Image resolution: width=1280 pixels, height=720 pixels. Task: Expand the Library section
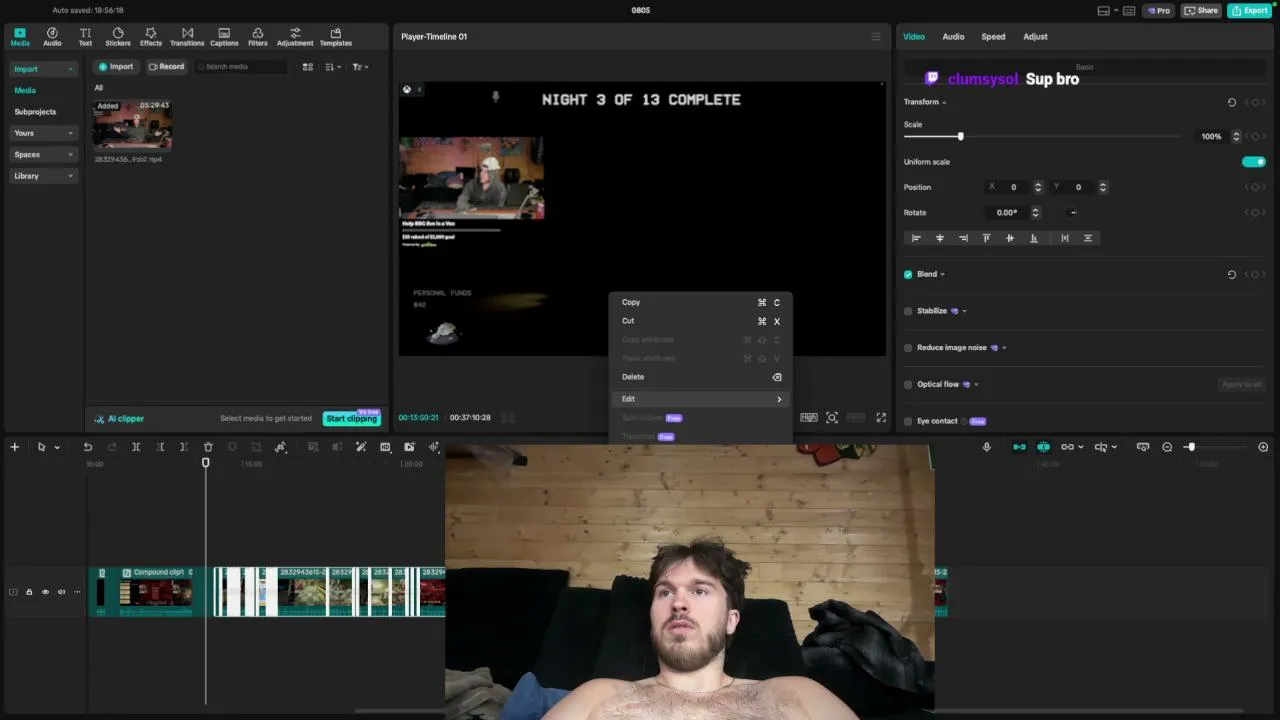coord(43,176)
